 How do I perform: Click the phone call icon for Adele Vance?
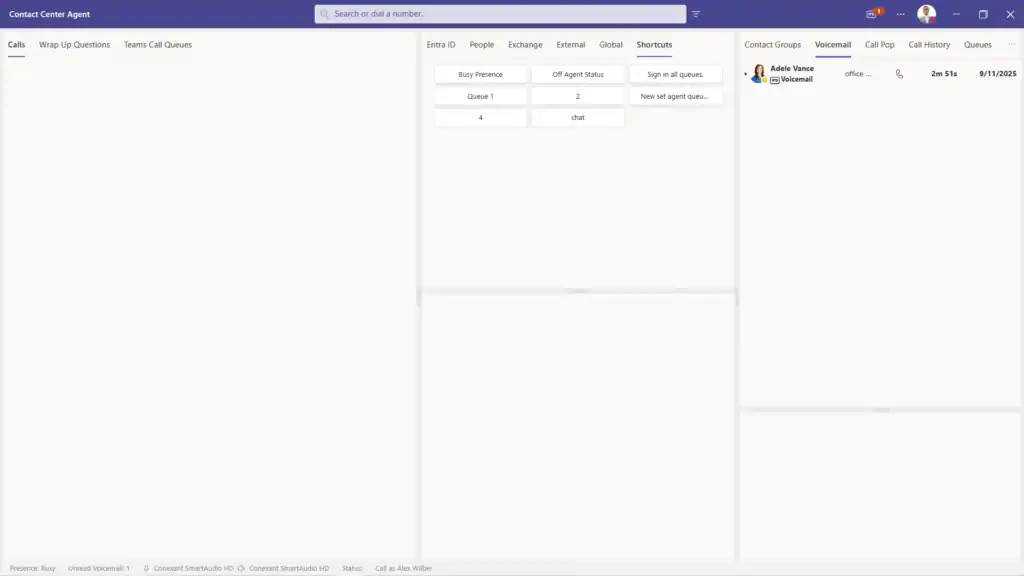pyautogui.click(x=899, y=74)
